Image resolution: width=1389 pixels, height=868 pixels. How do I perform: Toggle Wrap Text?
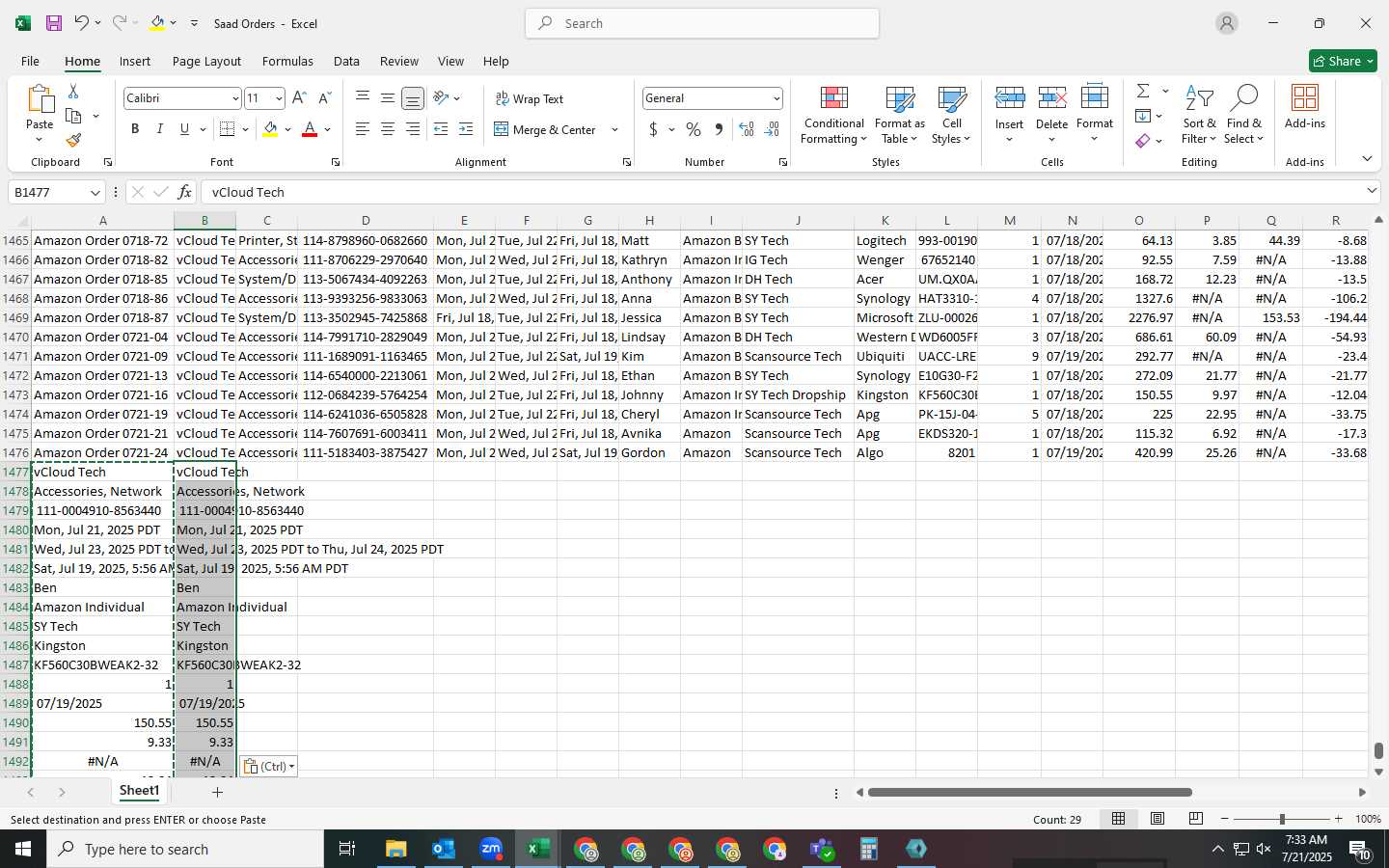tap(530, 98)
